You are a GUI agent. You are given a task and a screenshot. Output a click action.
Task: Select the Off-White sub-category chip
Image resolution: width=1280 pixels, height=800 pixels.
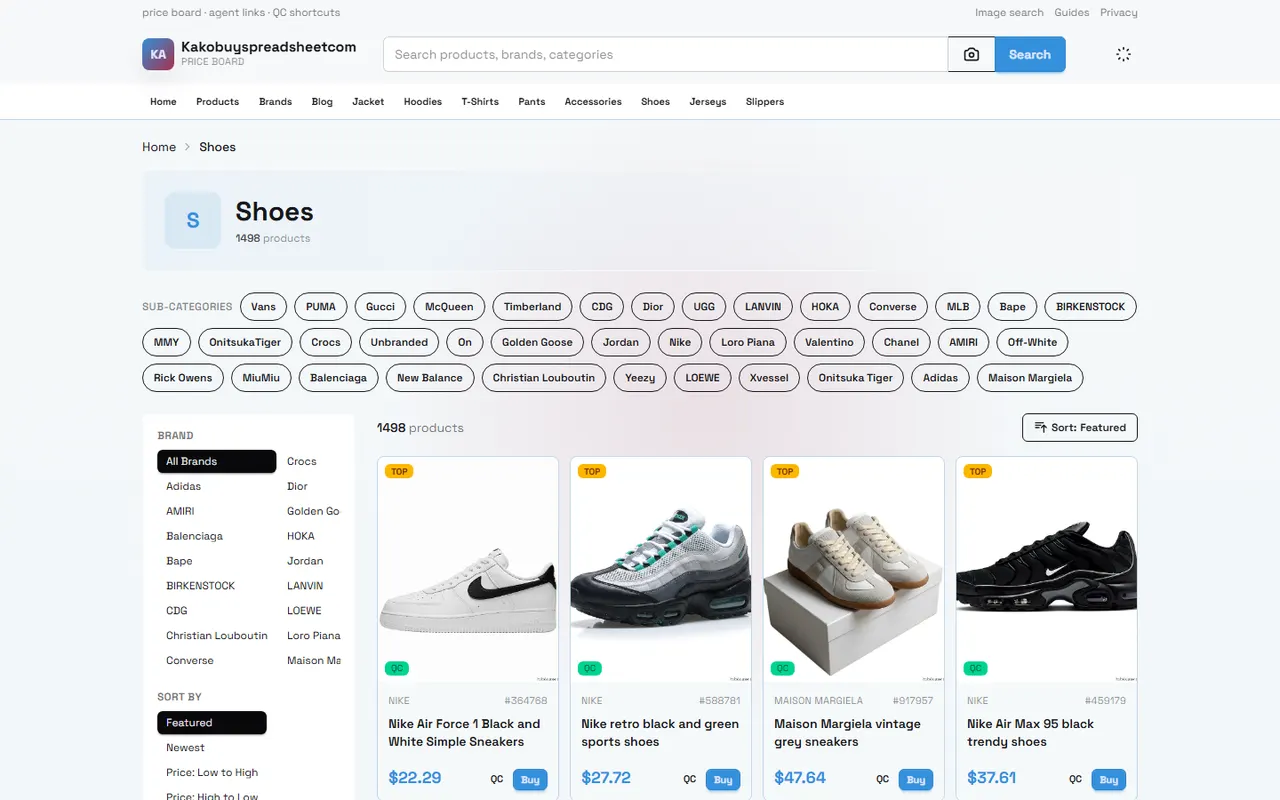coord(1032,342)
